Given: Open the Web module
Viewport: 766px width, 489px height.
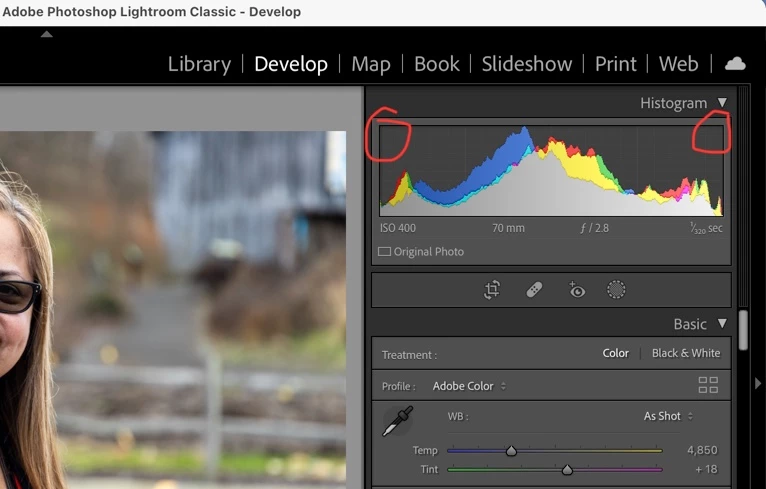Looking at the screenshot, I should [679, 64].
